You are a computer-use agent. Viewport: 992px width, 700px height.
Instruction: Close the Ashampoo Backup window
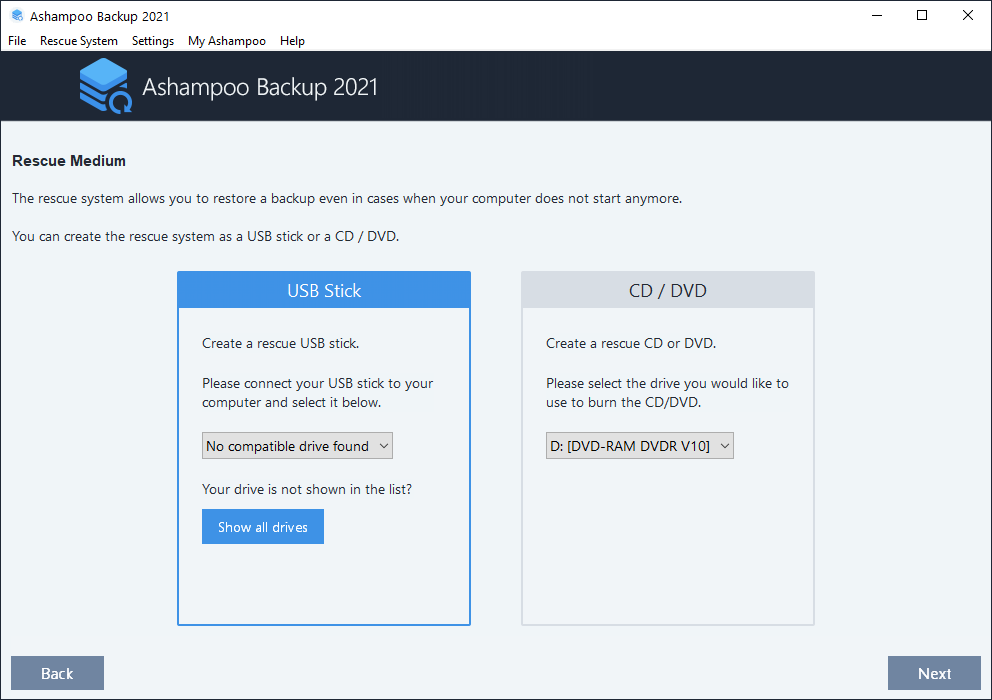tap(968, 16)
